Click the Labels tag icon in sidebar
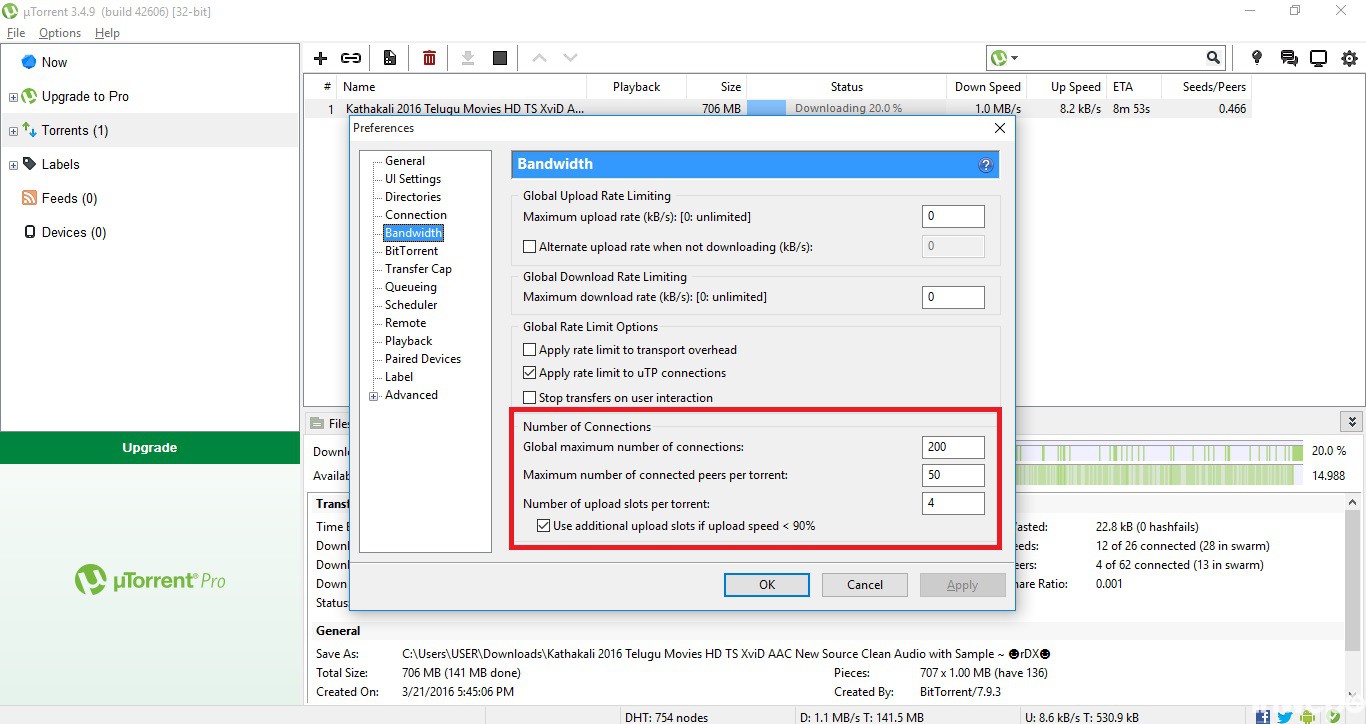Viewport: 1366px width, 724px height. tap(29, 164)
